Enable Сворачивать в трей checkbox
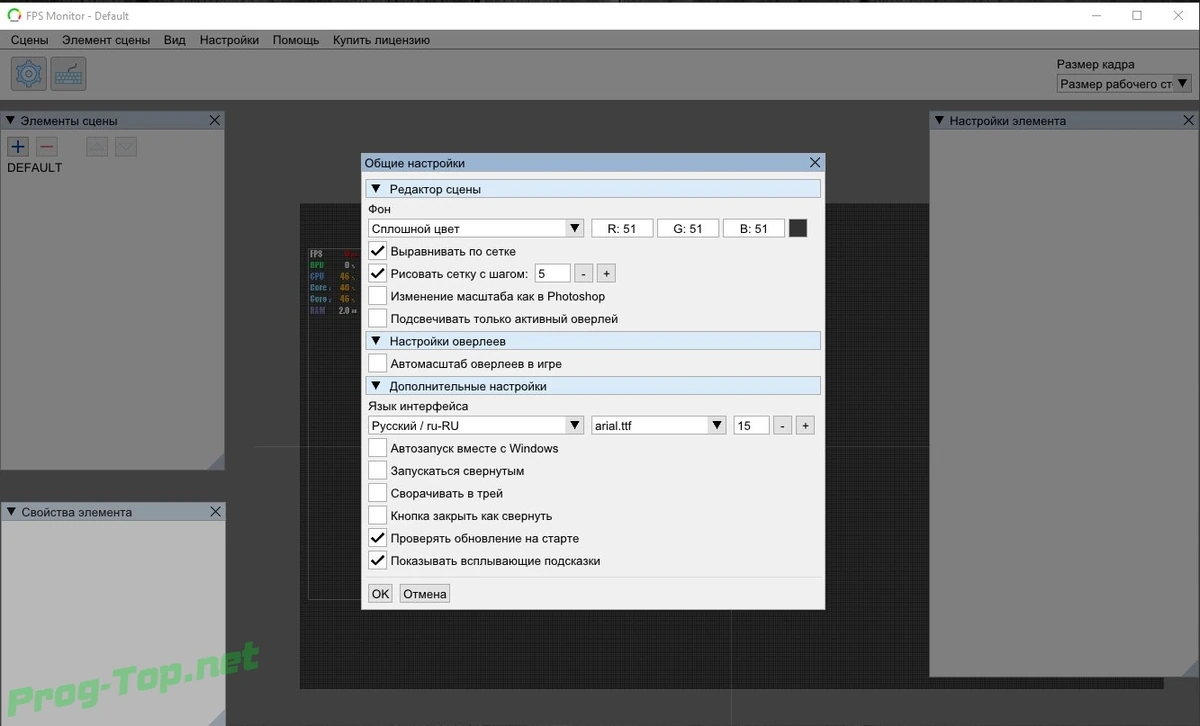 point(377,493)
